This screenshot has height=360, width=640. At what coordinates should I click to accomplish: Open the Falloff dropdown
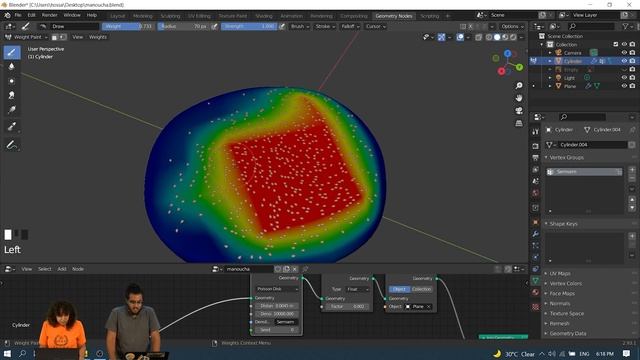(350, 26)
